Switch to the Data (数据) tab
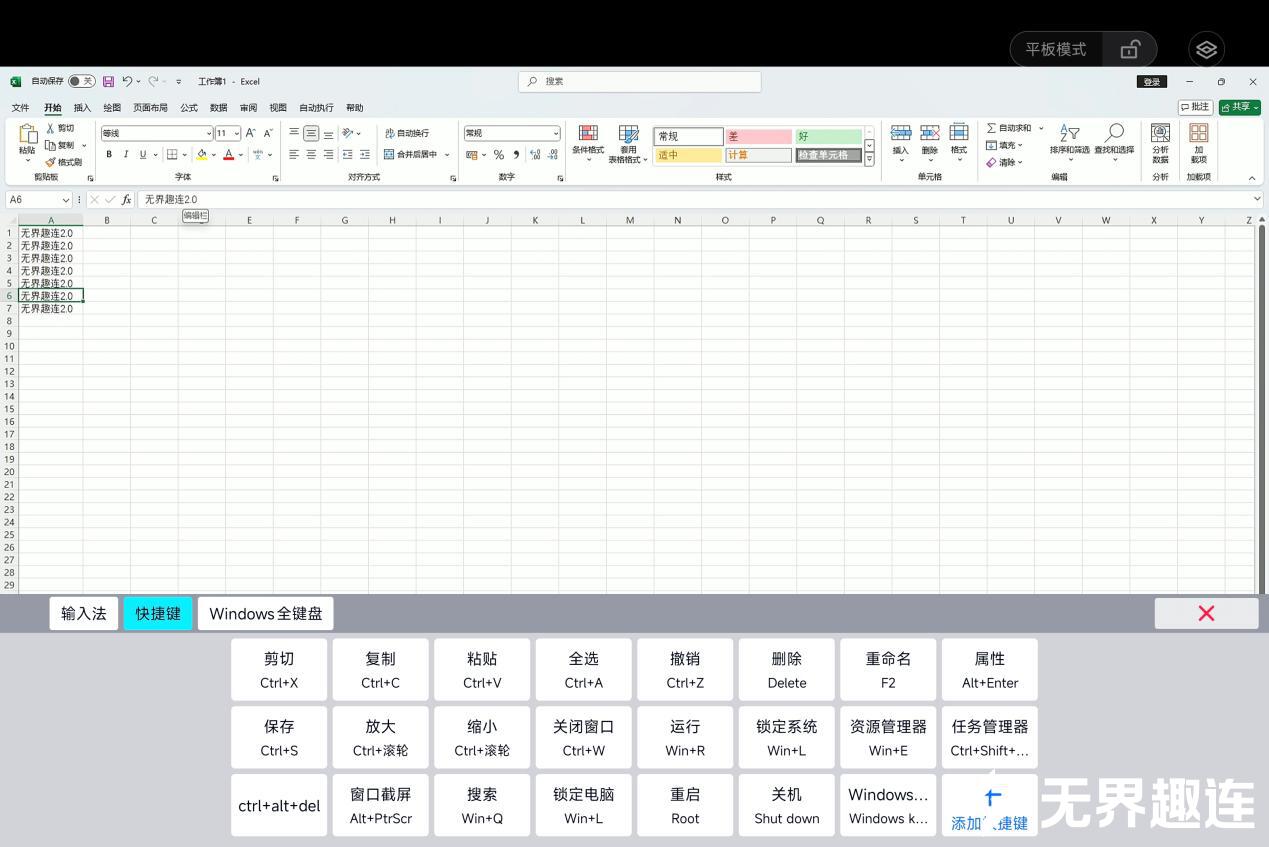This screenshot has width=1269, height=847. (219, 108)
